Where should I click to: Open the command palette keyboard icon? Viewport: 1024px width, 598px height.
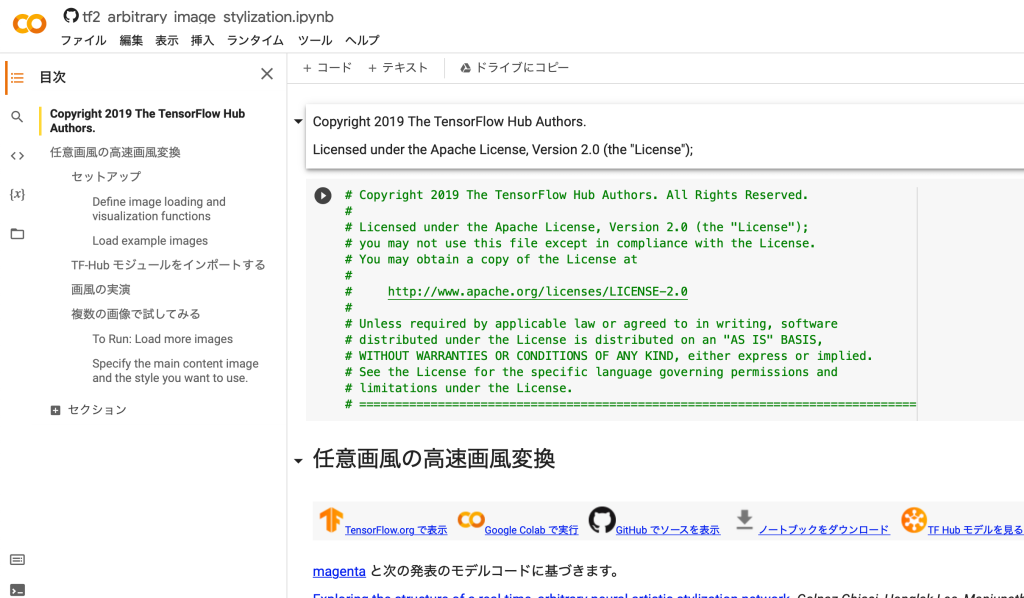(17, 559)
